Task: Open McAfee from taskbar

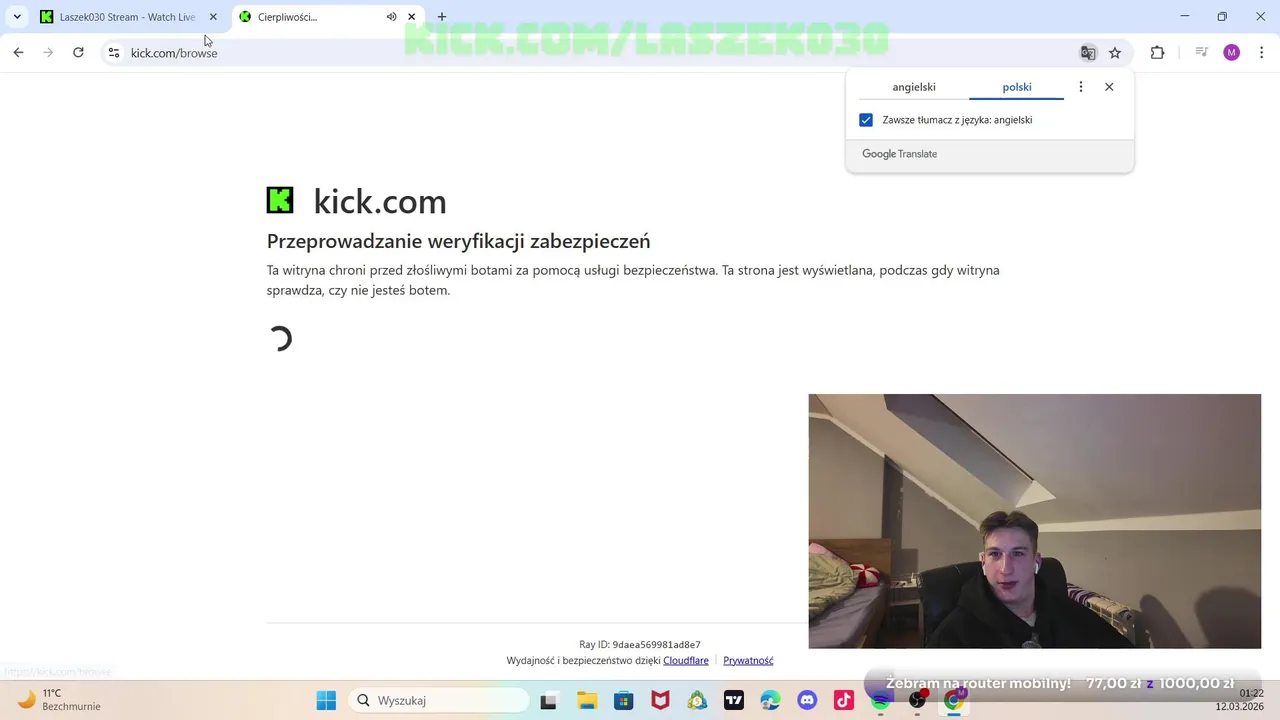Action: point(660,701)
